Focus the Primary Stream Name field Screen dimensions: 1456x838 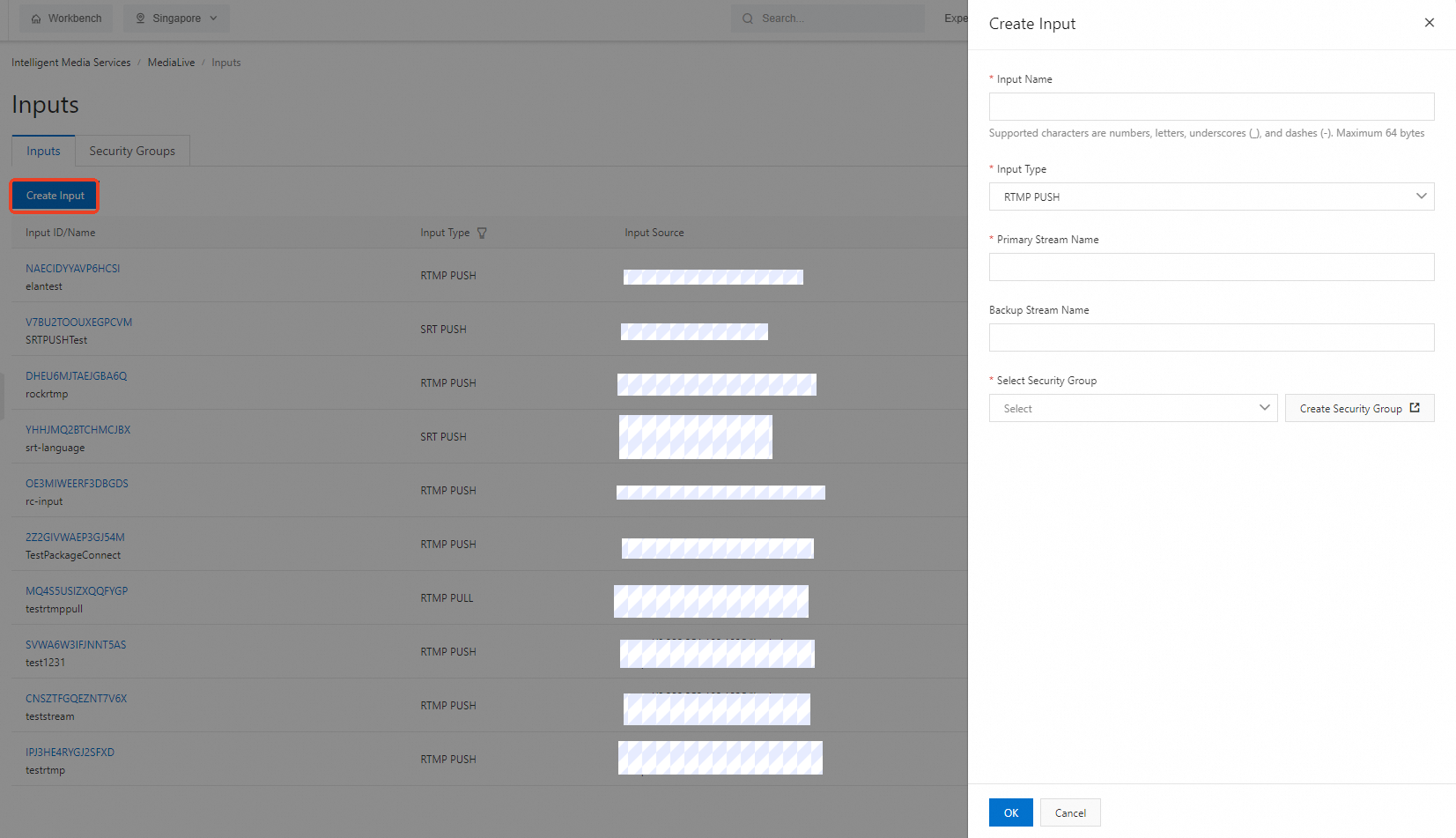pos(1211,266)
